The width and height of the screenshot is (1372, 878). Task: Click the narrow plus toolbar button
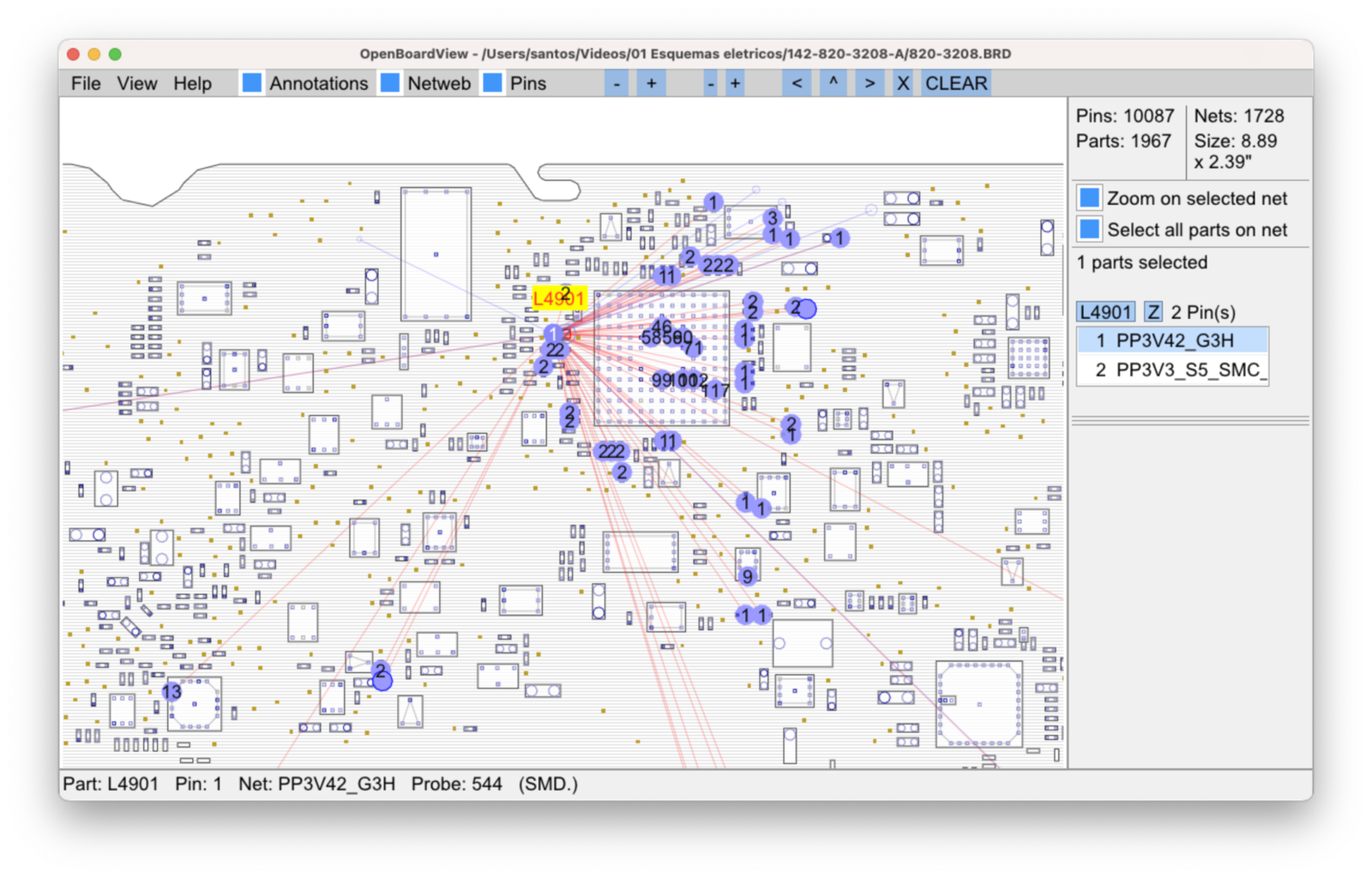coord(735,83)
